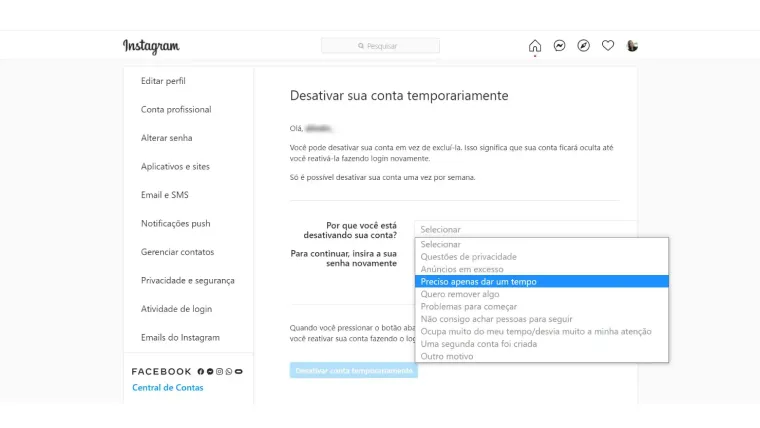
Task: Go to Alterar senha
Action: 167,138
